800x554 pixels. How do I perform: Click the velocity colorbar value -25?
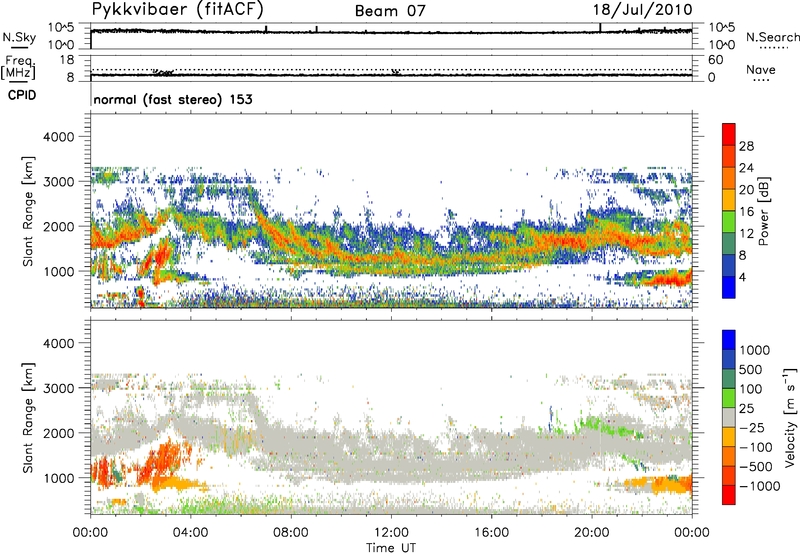click(752, 427)
